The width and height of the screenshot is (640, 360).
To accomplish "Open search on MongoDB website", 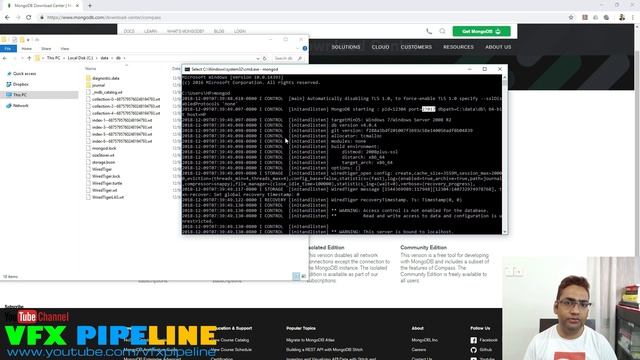I will pyautogui.click(x=442, y=31).
